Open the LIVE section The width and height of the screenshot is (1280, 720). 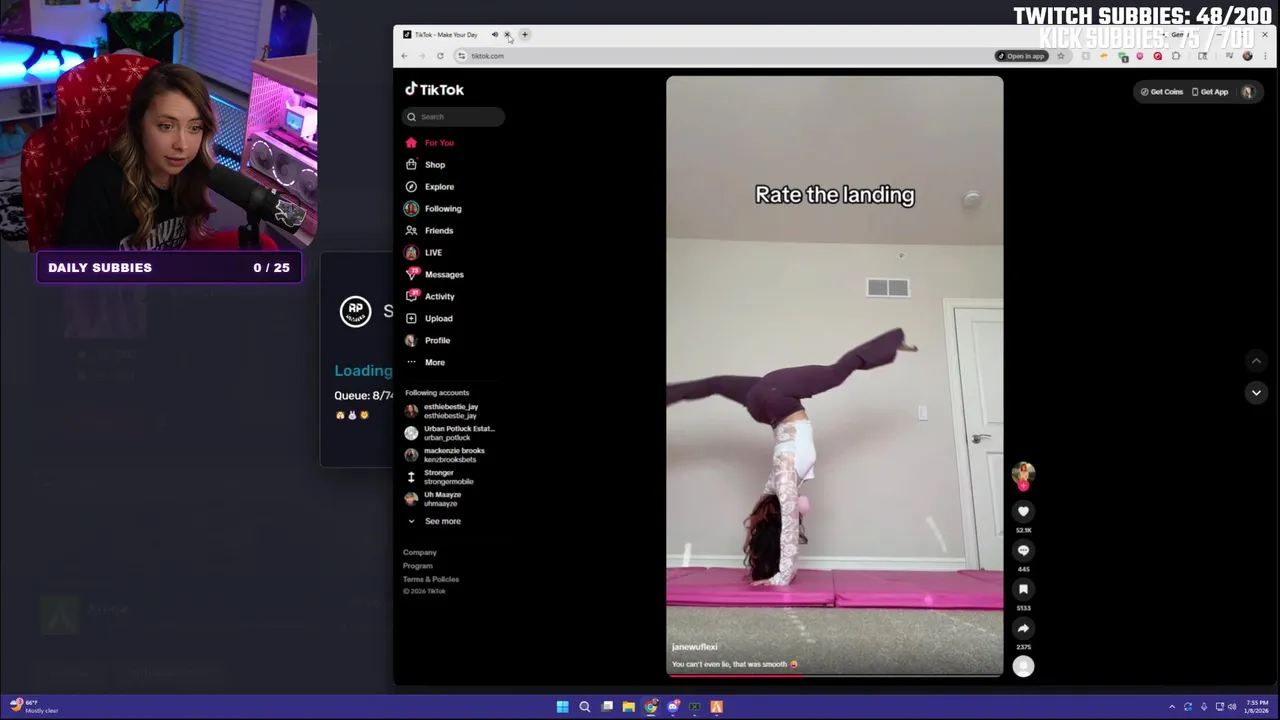coord(424,253)
